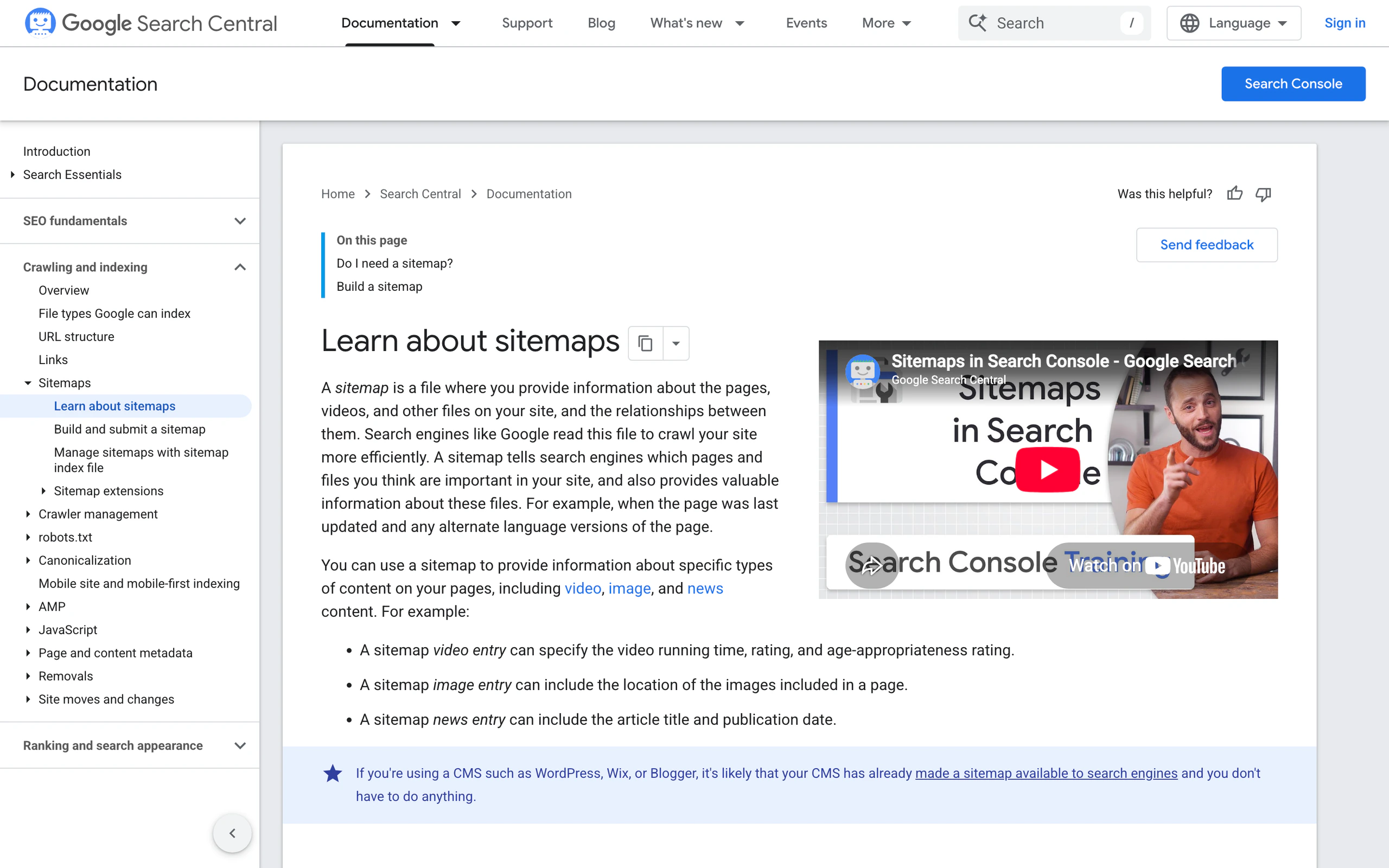
Task: Expand SEO fundamentals section
Action: click(240, 221)
